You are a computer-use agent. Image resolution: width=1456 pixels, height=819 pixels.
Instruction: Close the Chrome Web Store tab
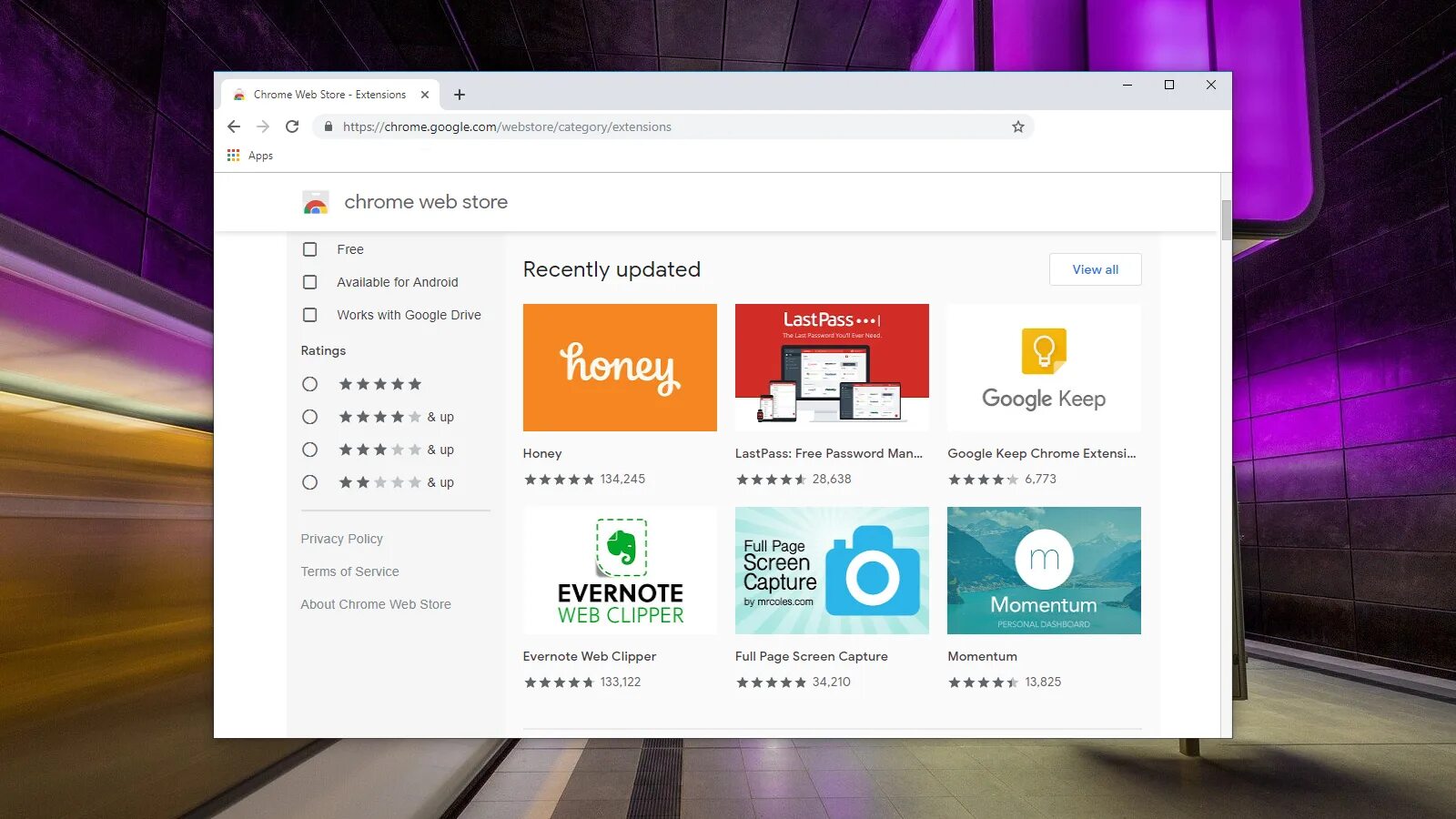click(424, 95)
